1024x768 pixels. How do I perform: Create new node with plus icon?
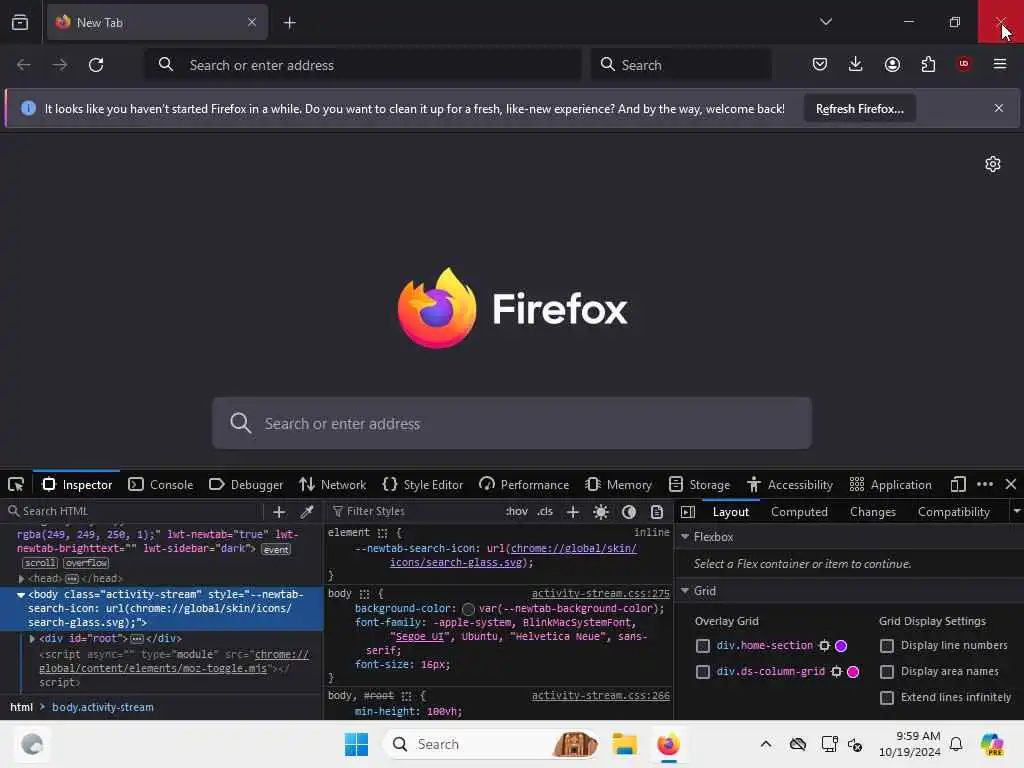[x=279, y=512]
